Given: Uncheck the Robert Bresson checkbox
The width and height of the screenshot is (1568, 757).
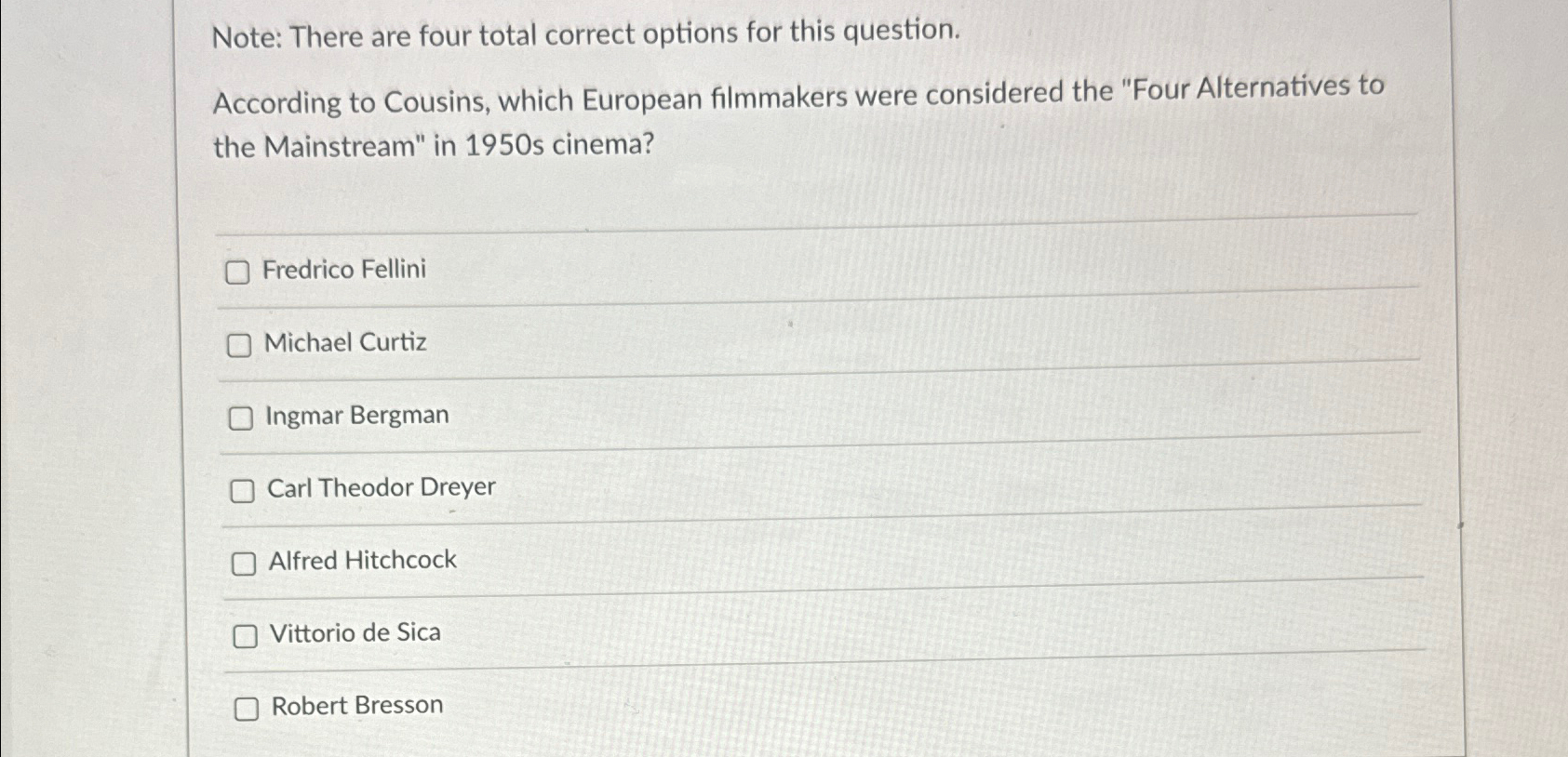Looking at the screenshot, I should (x=248, y=708).
